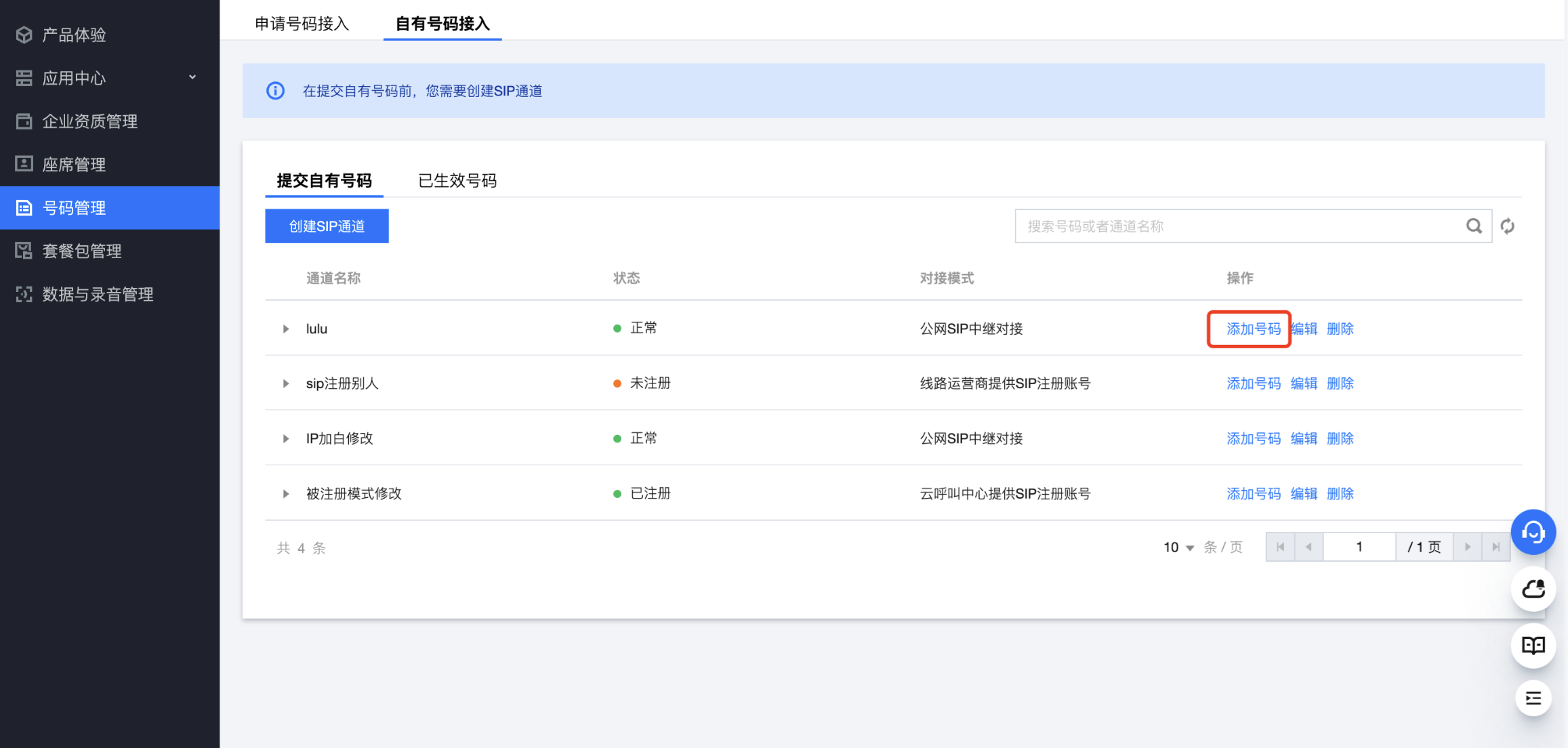Go to the next page arrow
This screenshot has height=748, width=1568.
click(1468, 547)
